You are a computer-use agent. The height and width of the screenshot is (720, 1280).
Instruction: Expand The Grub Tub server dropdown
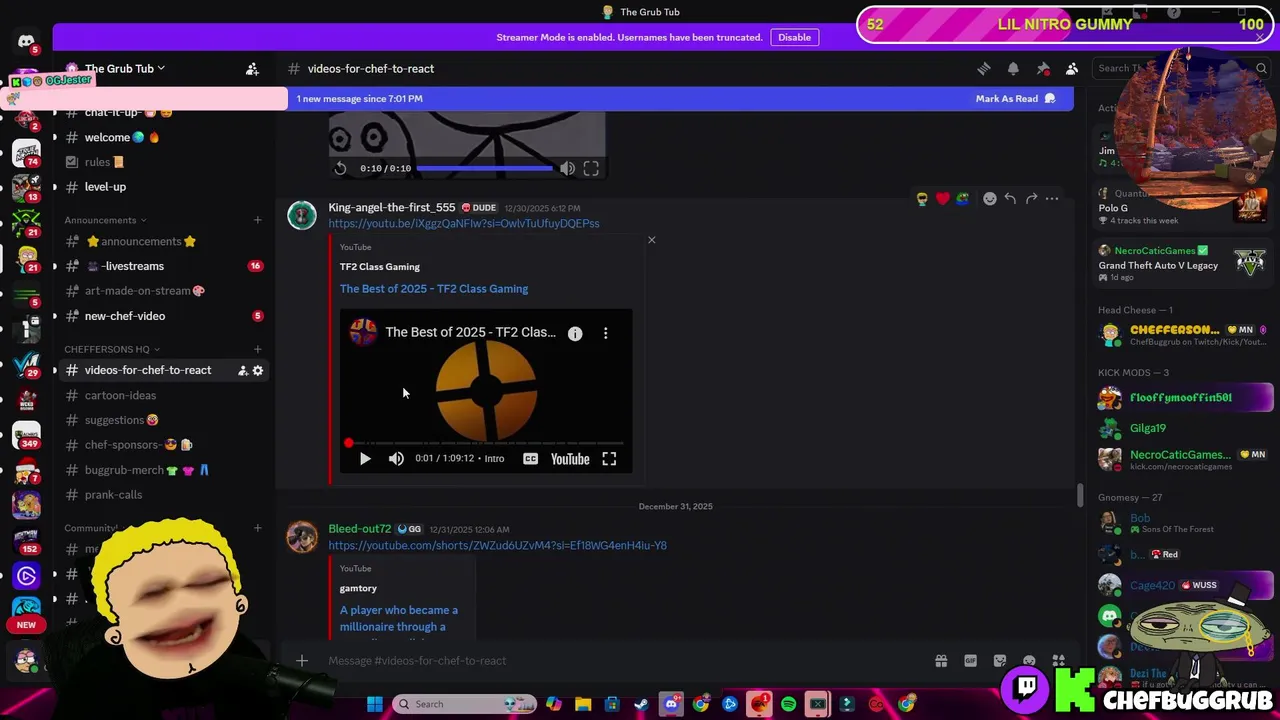pos(125,68)
